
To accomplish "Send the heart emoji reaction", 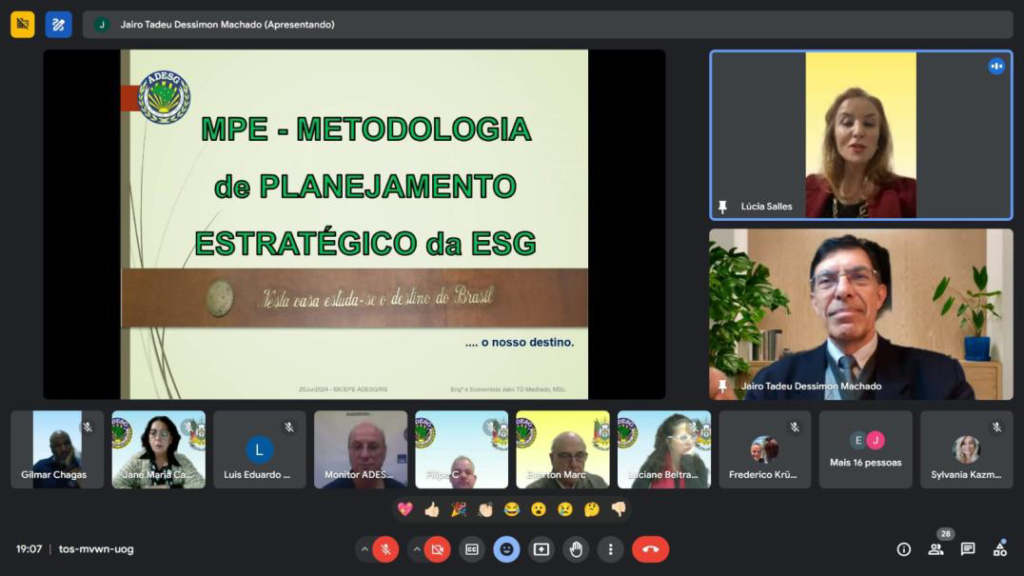I will (x=405, y=509).
